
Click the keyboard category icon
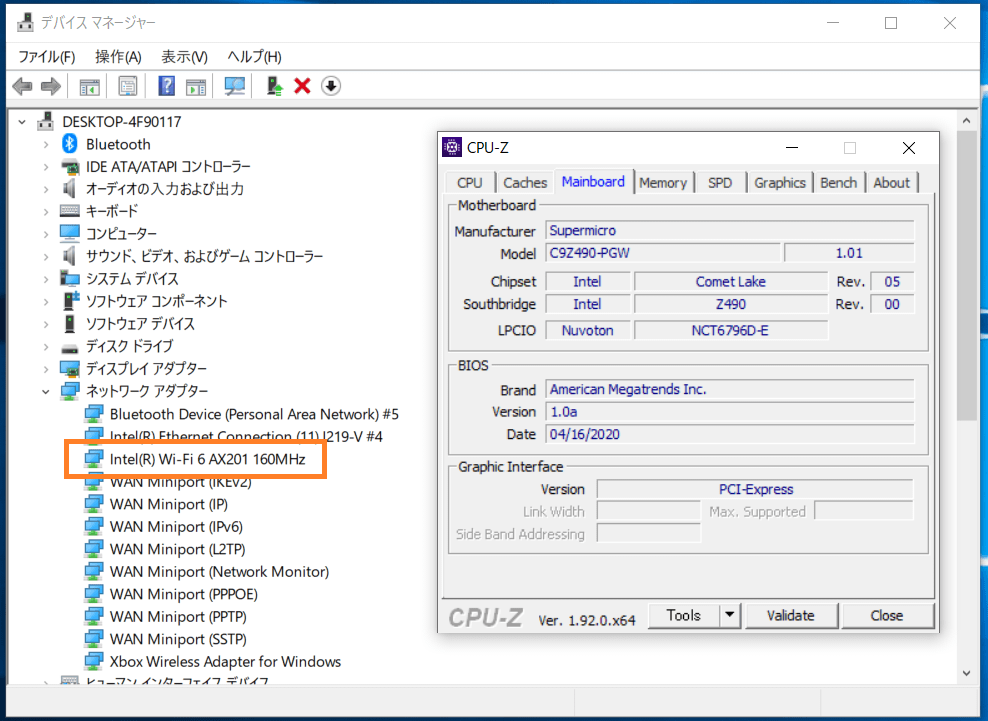point(69,211)
